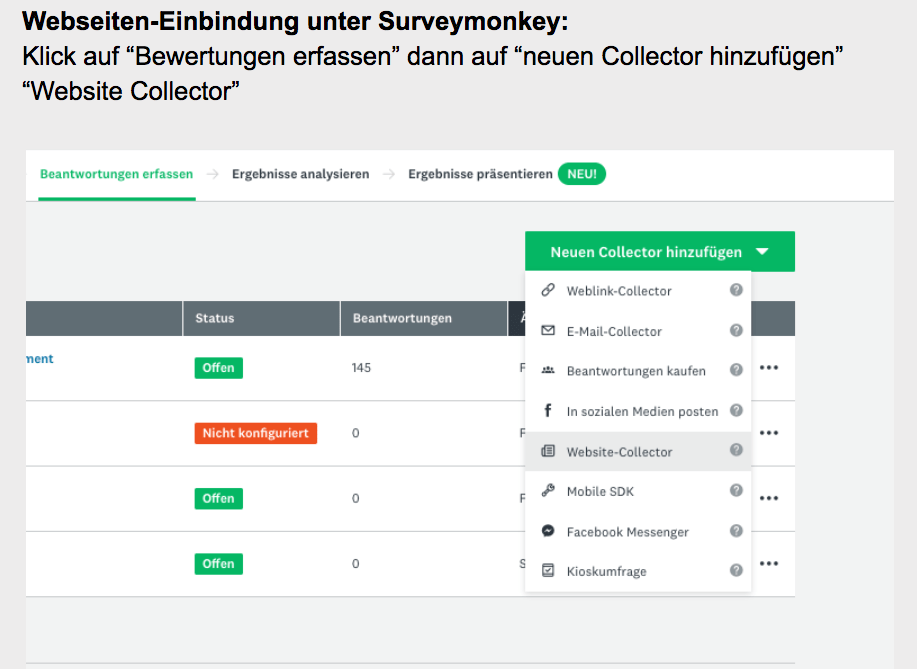
Task: Sort by Beantwortungen column header
Action: pyautogui.click(x=402, y=319)
